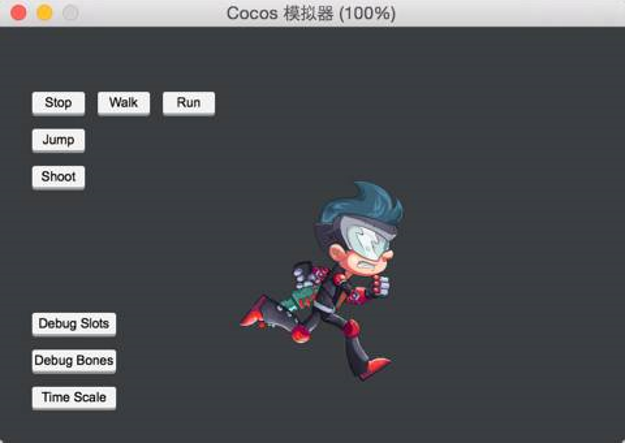Close the Cocos simulator window
Image resolution: width=625 pixels, height=444 pixels.
18,13
